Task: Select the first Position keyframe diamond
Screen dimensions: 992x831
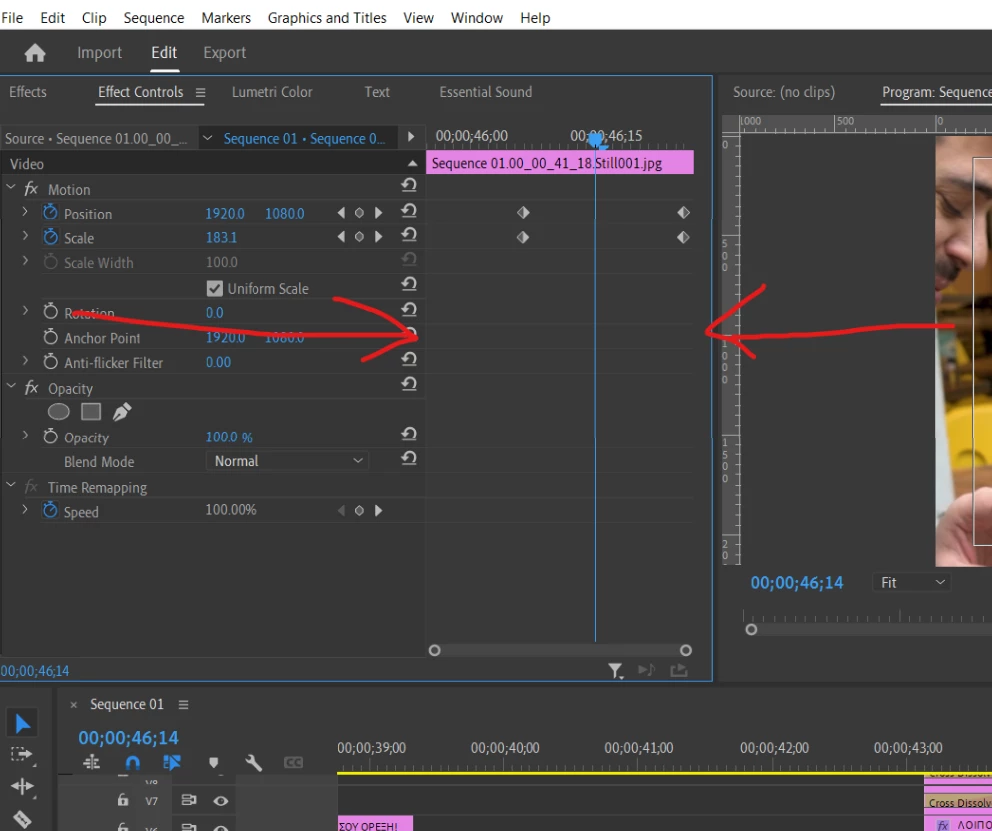Action: coord(523,212)
